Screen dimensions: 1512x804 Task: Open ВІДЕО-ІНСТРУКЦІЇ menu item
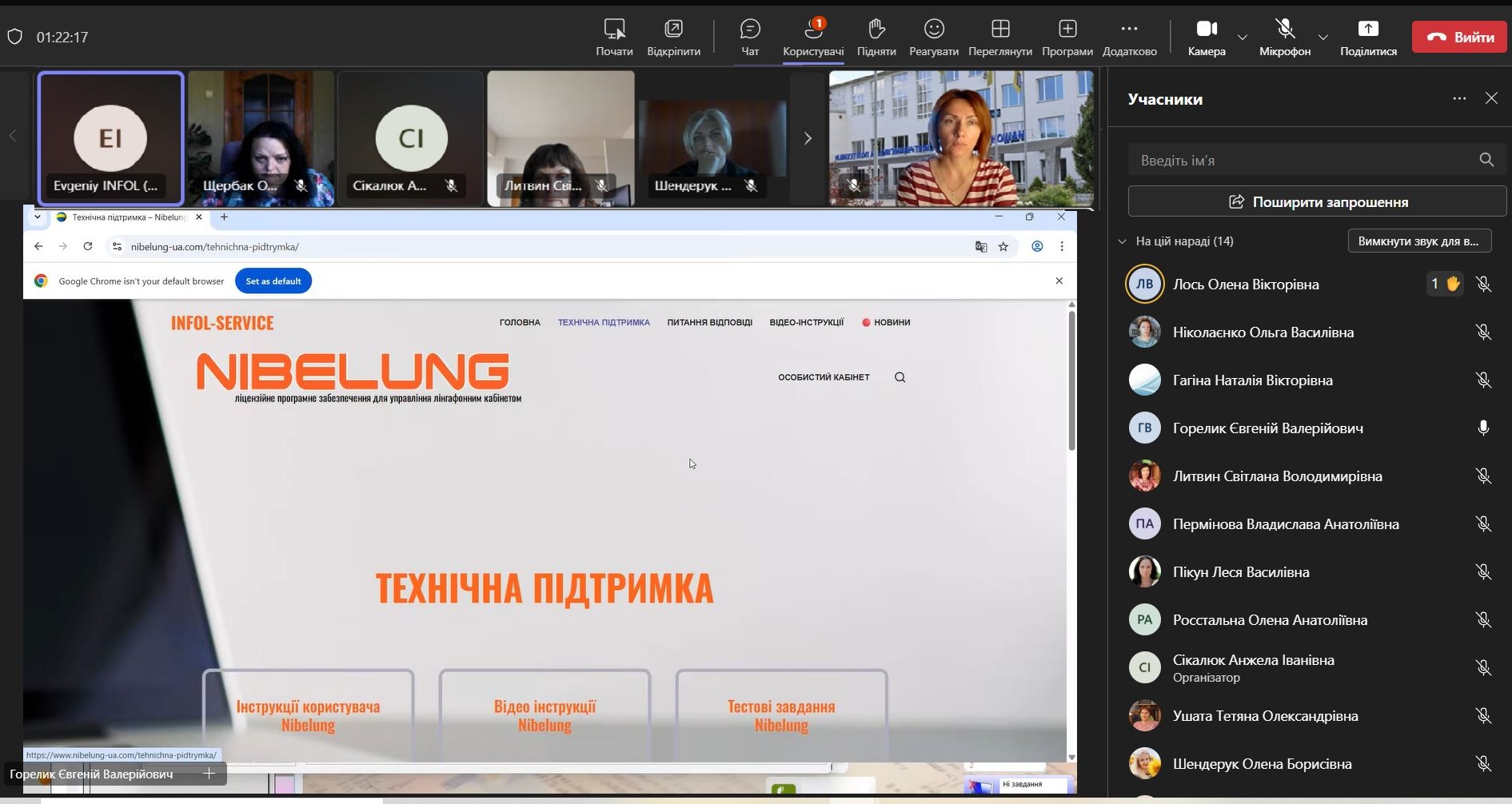point(806,322)
